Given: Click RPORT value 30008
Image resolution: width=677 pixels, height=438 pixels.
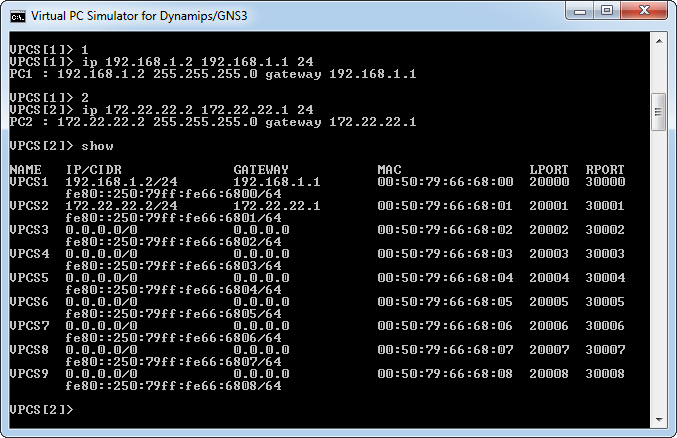Looking at the screenshot, I should point(605,374).
